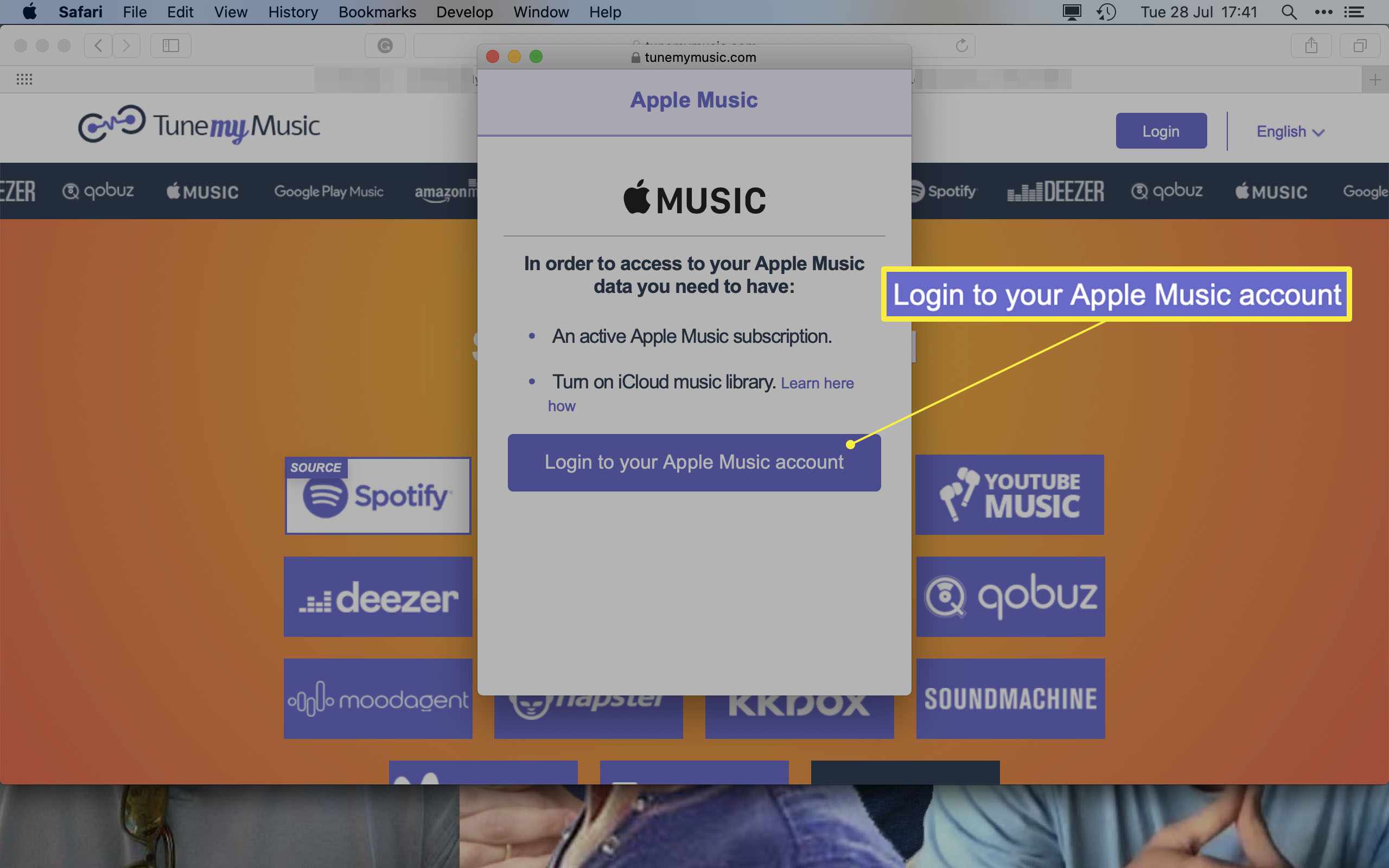Click the Amazon Music logo in banner

(446, 191)
